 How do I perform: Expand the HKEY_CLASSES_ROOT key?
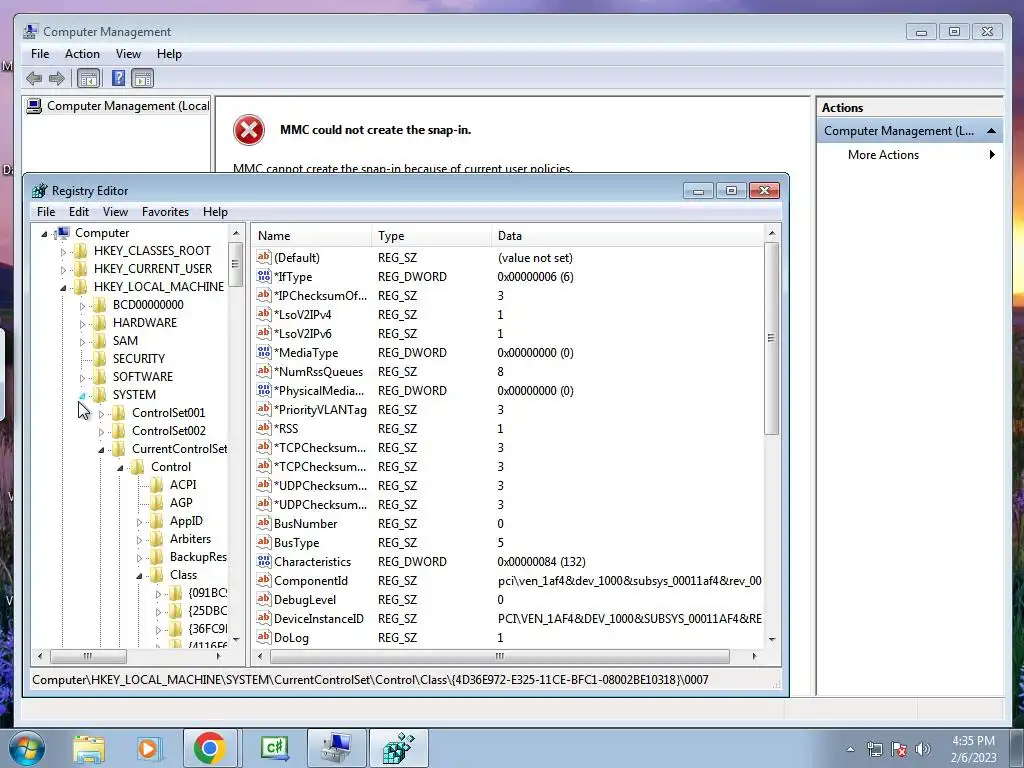[x=63, y=251]
